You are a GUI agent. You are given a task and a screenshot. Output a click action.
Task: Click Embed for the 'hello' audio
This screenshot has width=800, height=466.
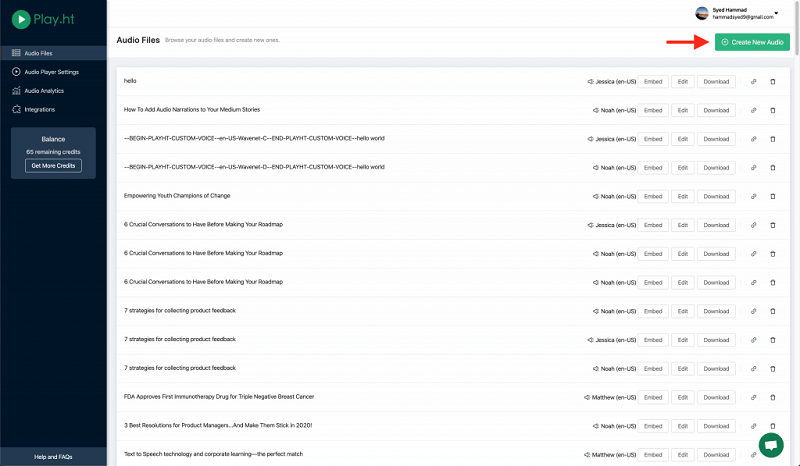click(x=653, y=81)
